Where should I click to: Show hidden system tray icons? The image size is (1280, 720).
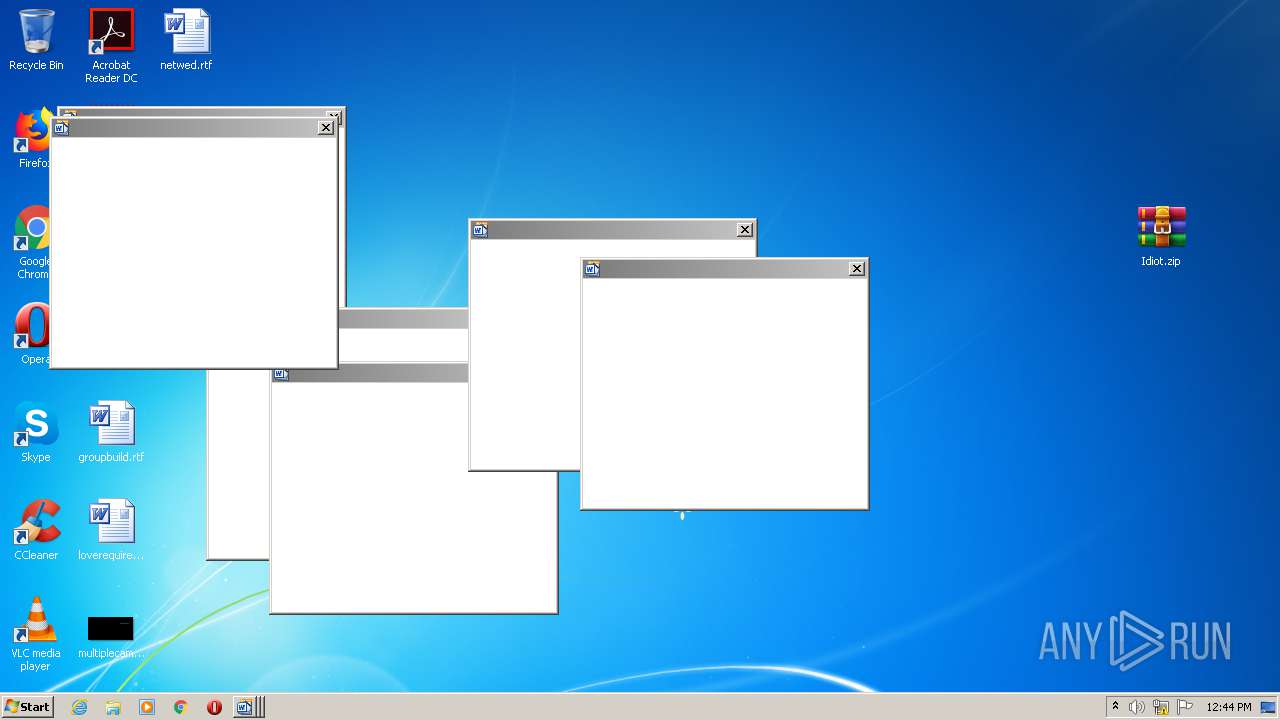tap(1115, 707)
